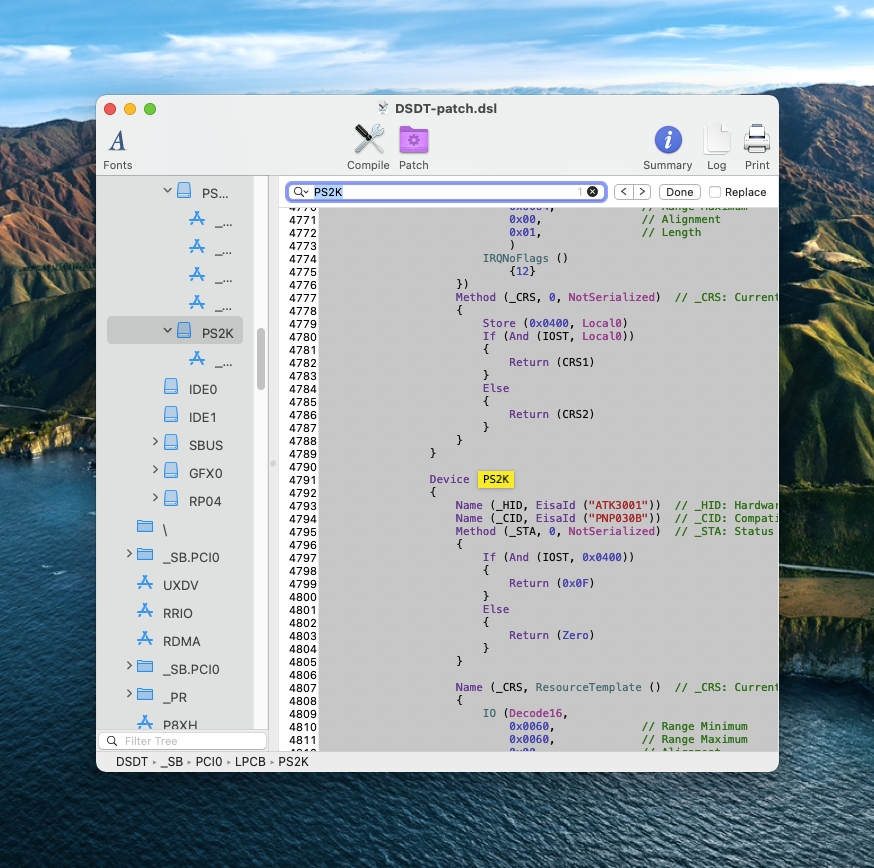
Task: Expand the GFX0 device node
Action: [155, 470]
